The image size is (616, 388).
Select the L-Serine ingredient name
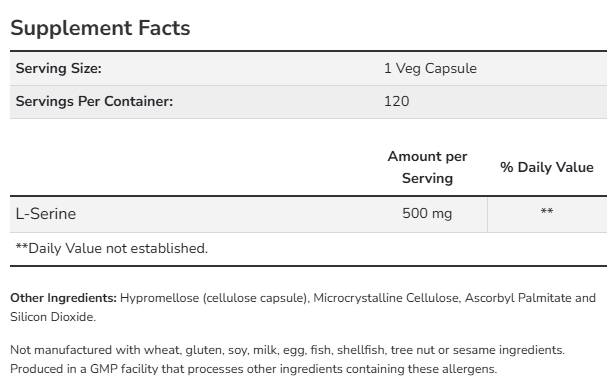(46, 214)
